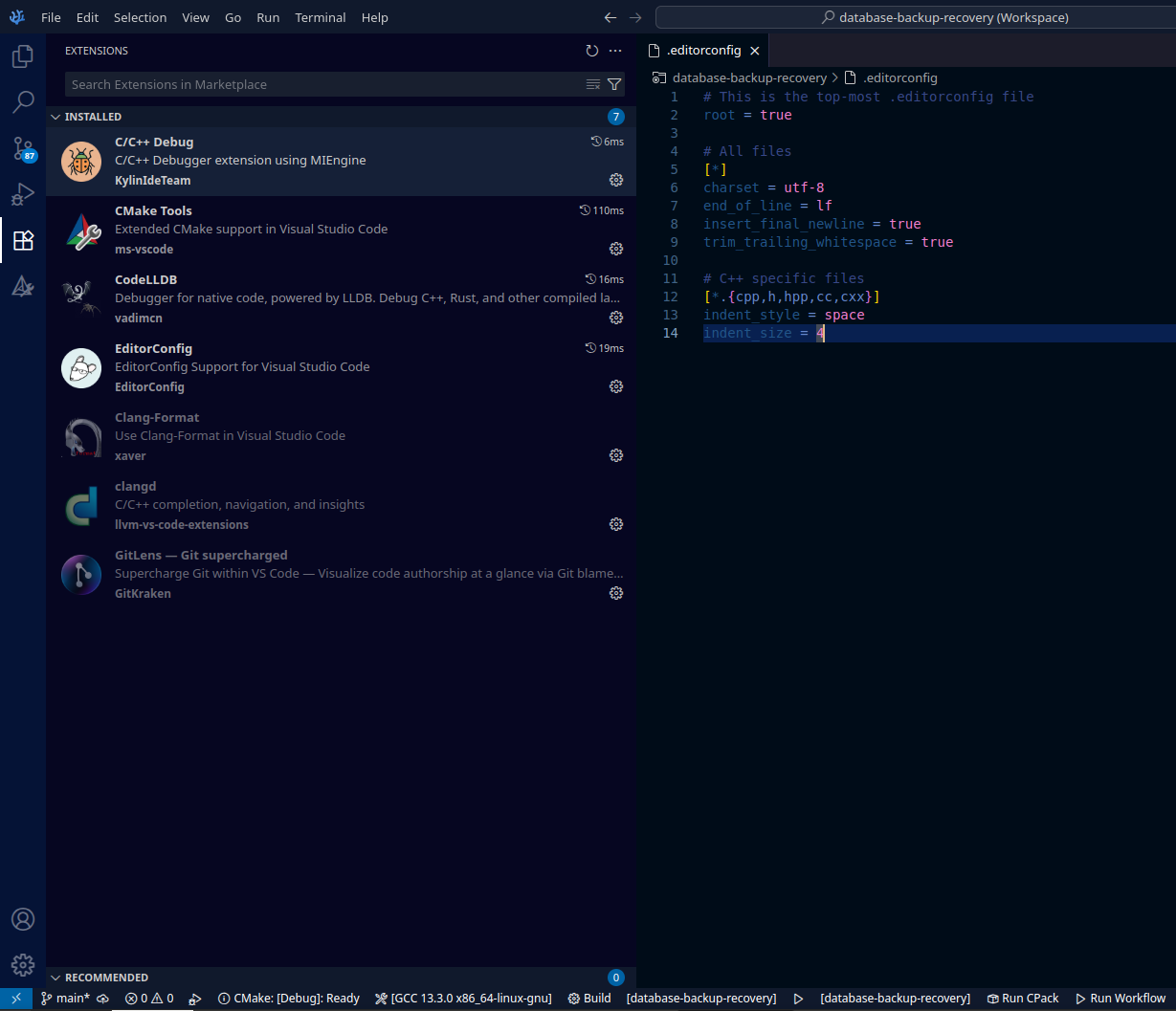Launch target play icon in status bar

click(x=798, y=999)
